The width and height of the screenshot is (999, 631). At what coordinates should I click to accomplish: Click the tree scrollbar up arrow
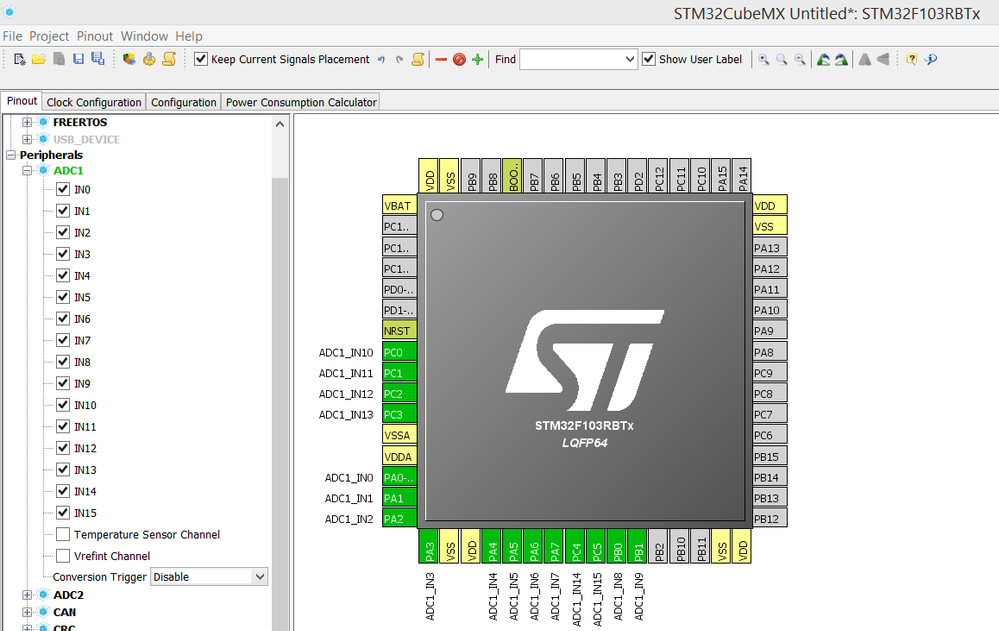click(x=280, y=124)
